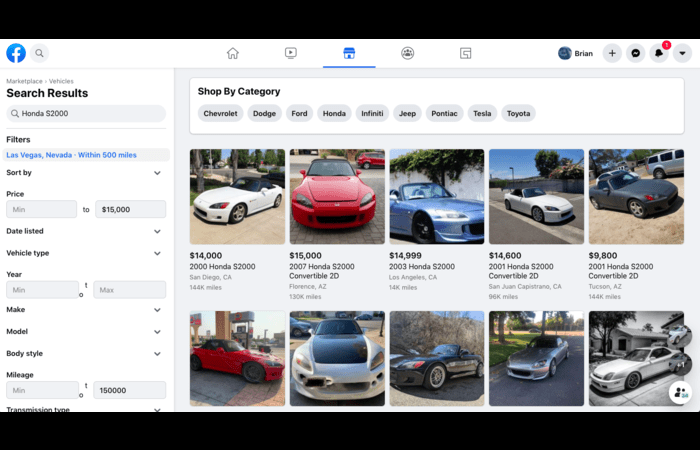The height and width of the screenshot is (450, 700).
Task: Open the red S2000 at gas station photo
Action: pyautogui.click(x=237, y=358)
